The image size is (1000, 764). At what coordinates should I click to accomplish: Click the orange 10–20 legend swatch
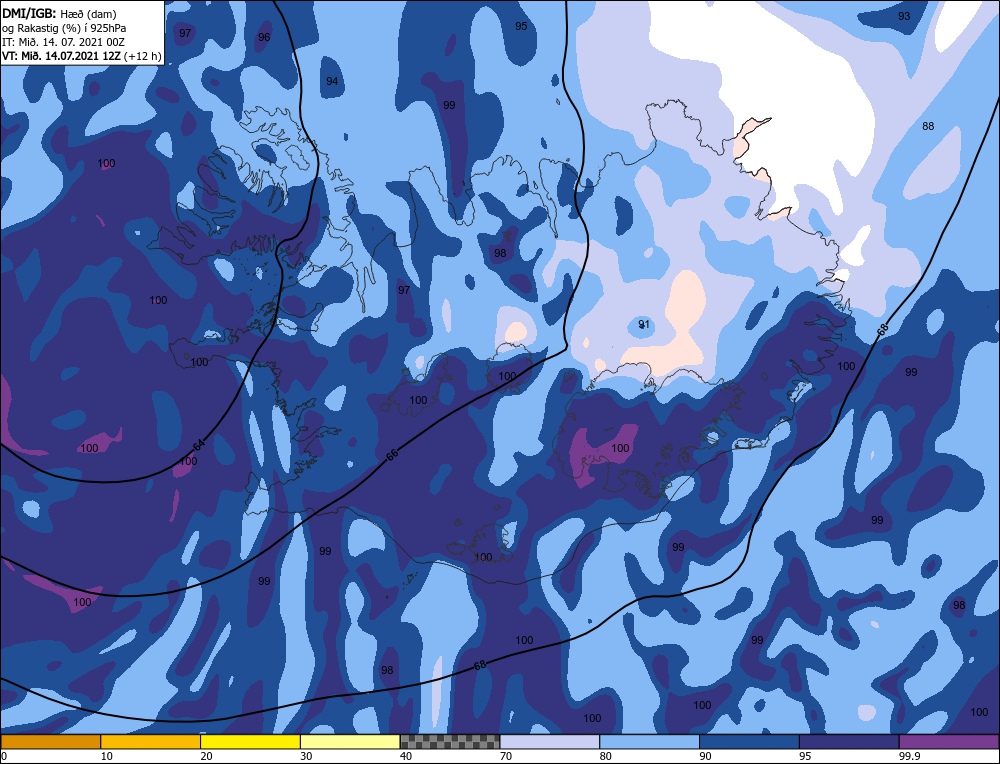pos(151,741)
